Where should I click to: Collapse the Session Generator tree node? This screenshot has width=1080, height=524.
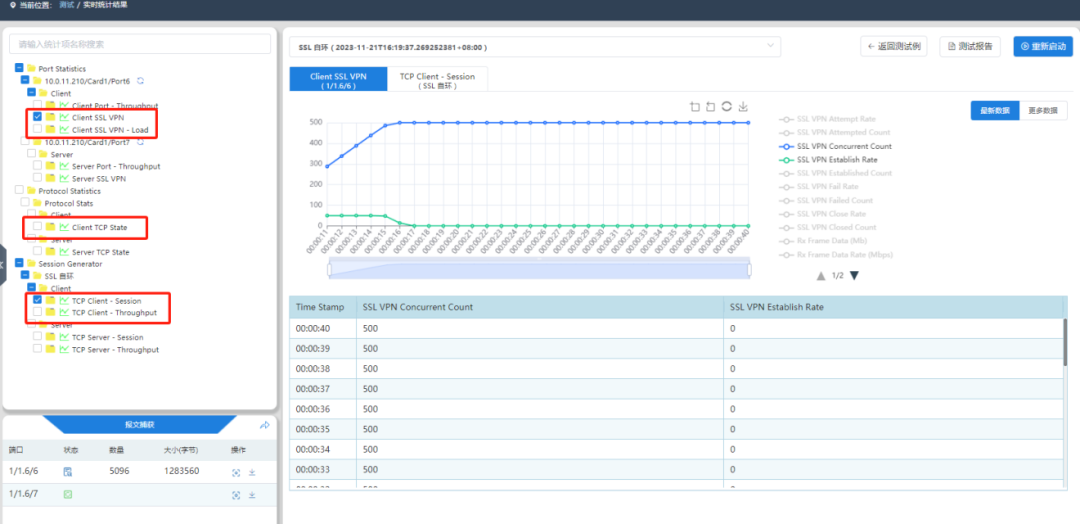(19, 264)
